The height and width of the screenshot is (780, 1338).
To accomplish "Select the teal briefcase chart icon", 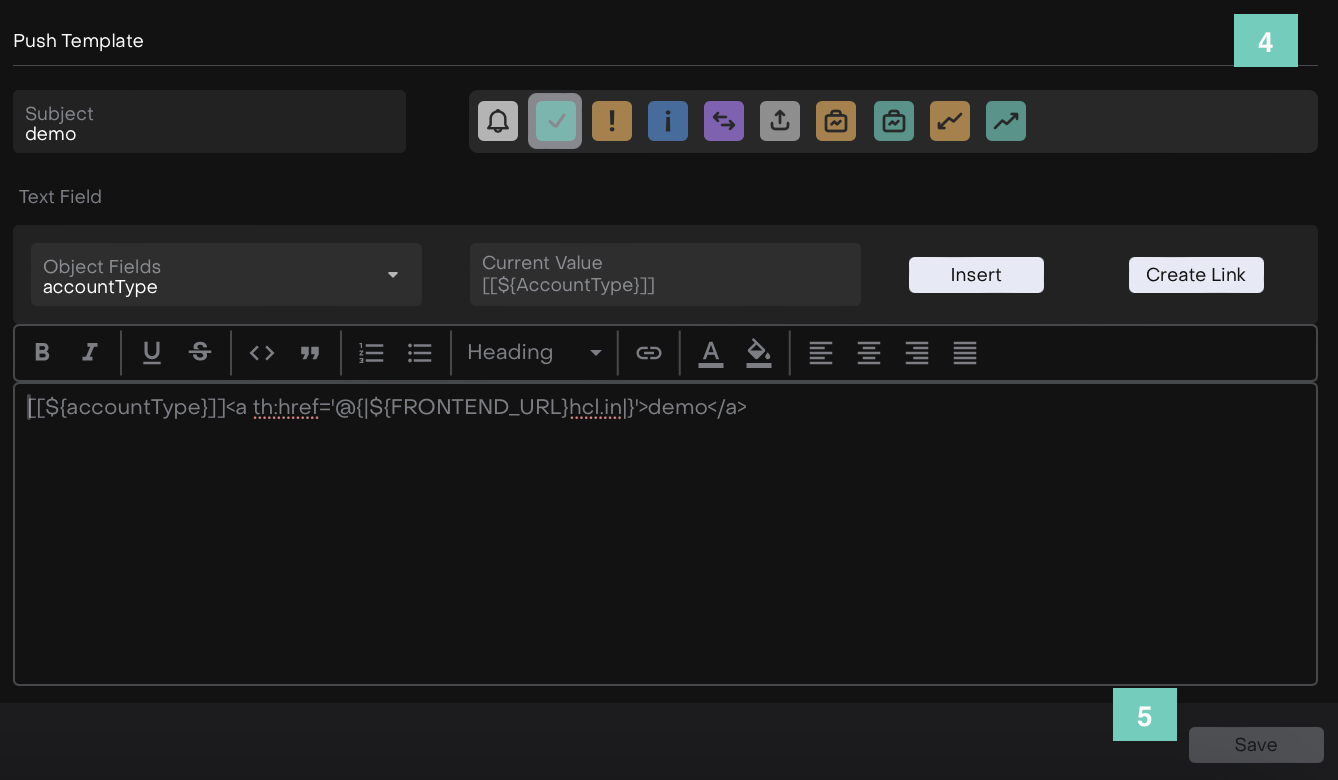I will 894,121.
